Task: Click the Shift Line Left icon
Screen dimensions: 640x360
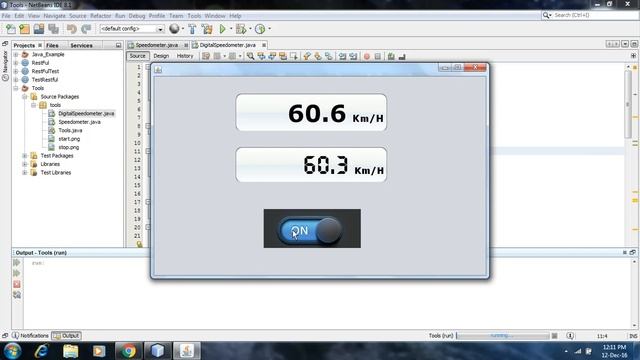Action: (x=342, y=56)
